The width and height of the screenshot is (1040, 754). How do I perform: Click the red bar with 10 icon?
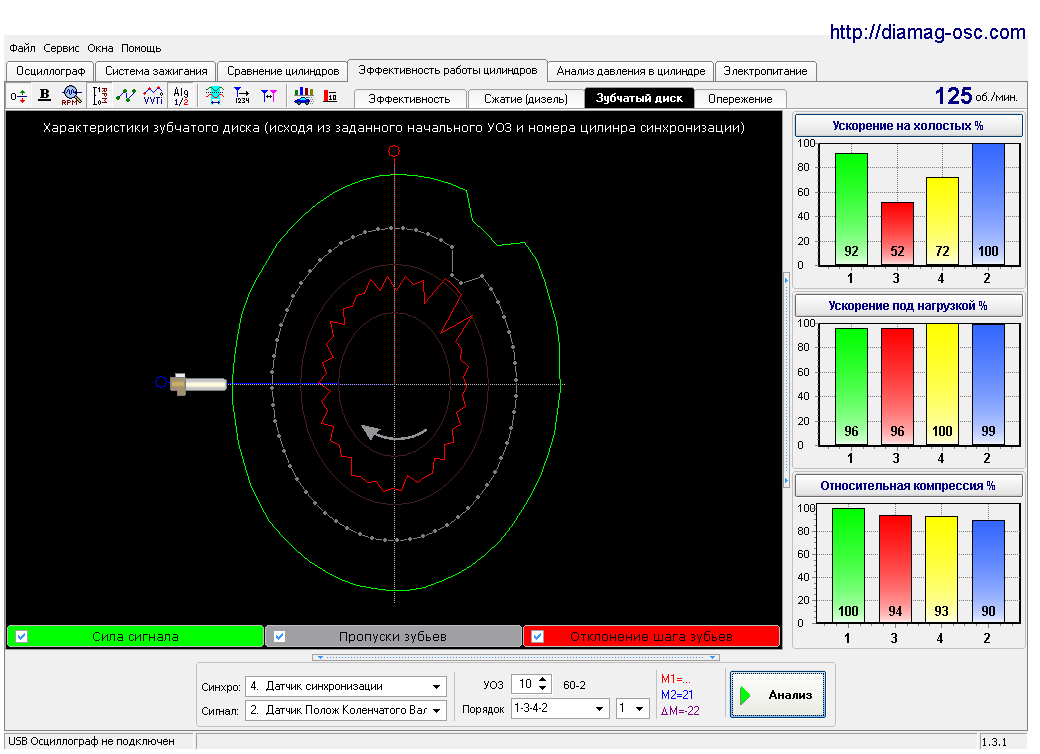[330, 96]
